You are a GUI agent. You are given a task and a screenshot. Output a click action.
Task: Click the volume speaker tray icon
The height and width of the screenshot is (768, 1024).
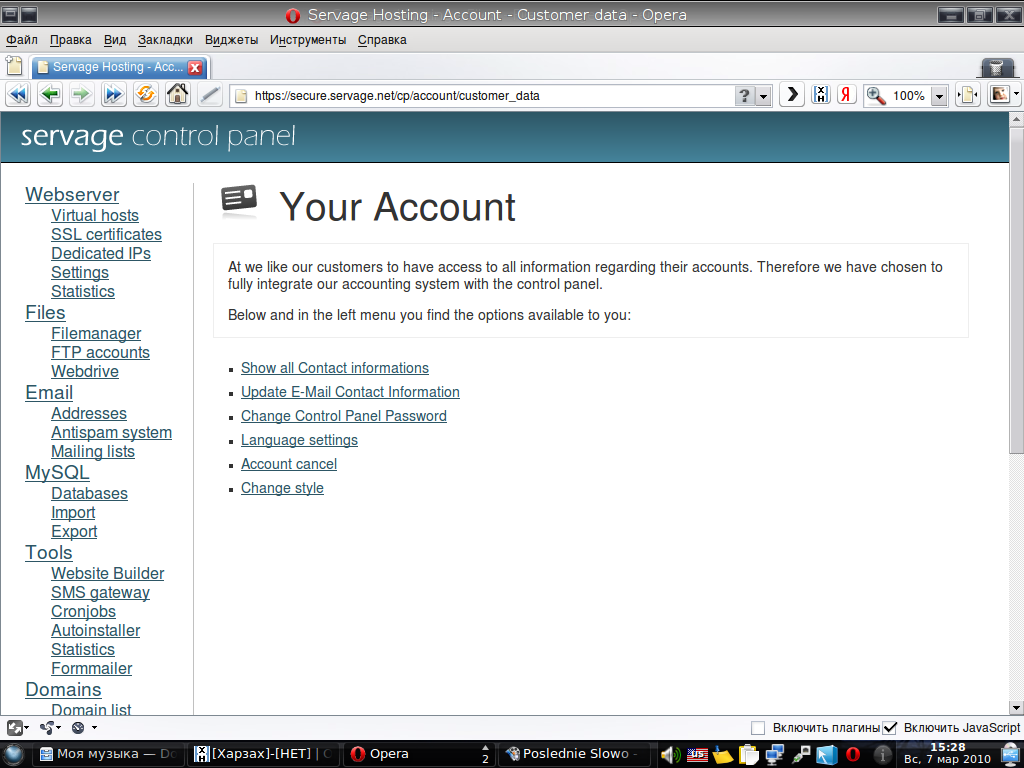[x=671, y=755]
